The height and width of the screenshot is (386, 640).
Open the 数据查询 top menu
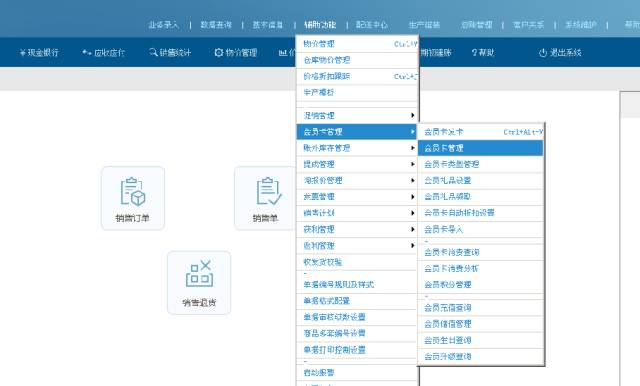pos(216,24)
